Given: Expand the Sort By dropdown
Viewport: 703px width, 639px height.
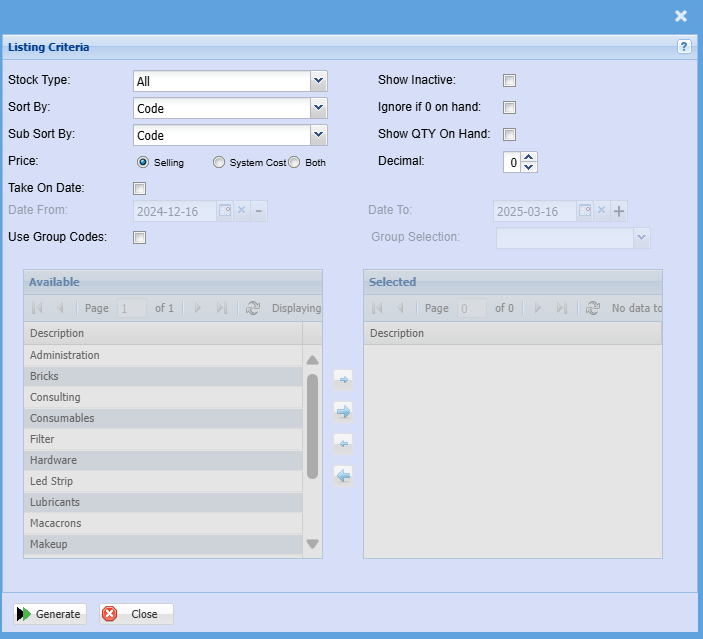Looking at the screenshot, I should pyautogui.click(x=318, y=108).
